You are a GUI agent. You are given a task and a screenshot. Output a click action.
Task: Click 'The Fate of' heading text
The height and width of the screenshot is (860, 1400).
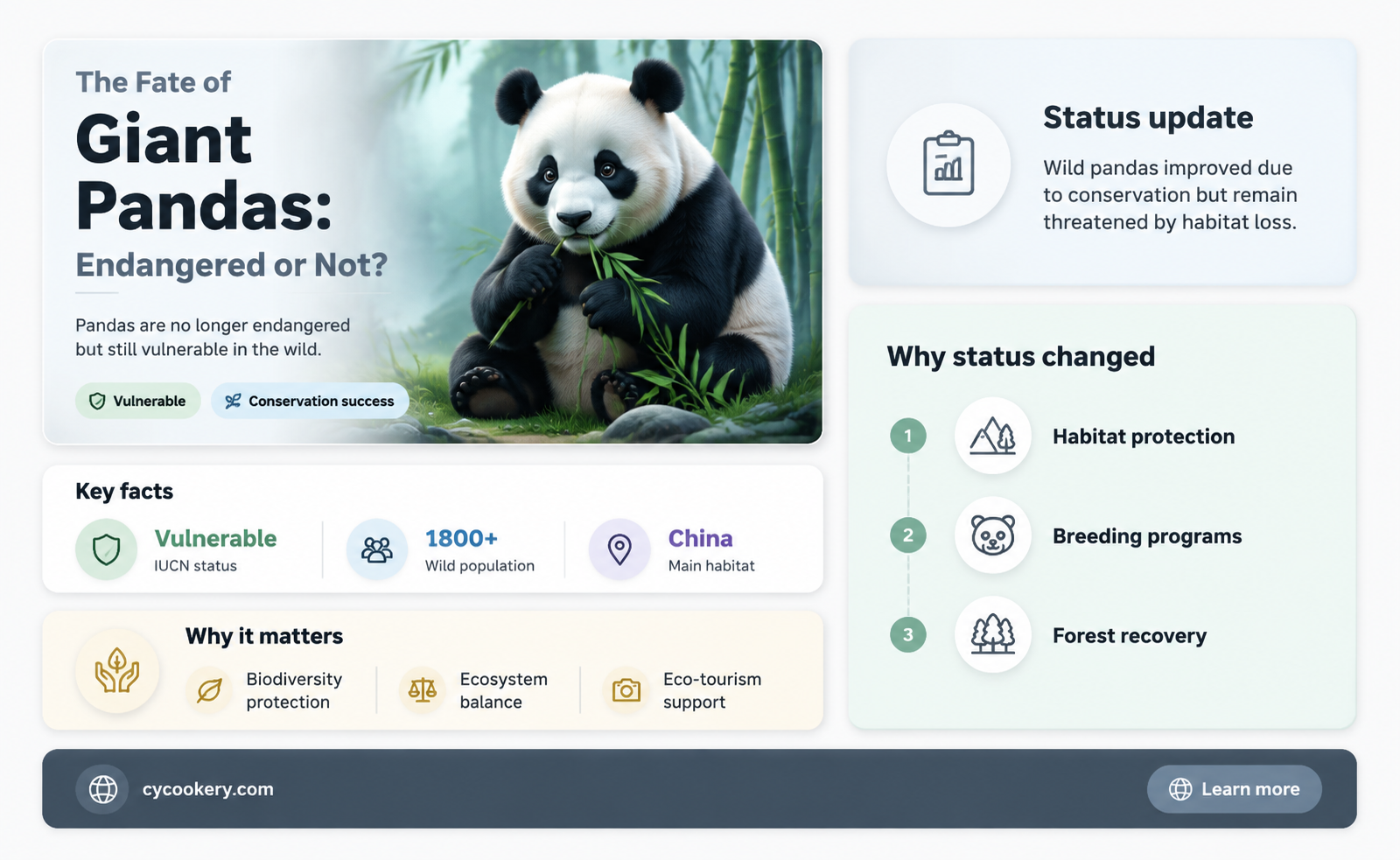coord(153,82)
